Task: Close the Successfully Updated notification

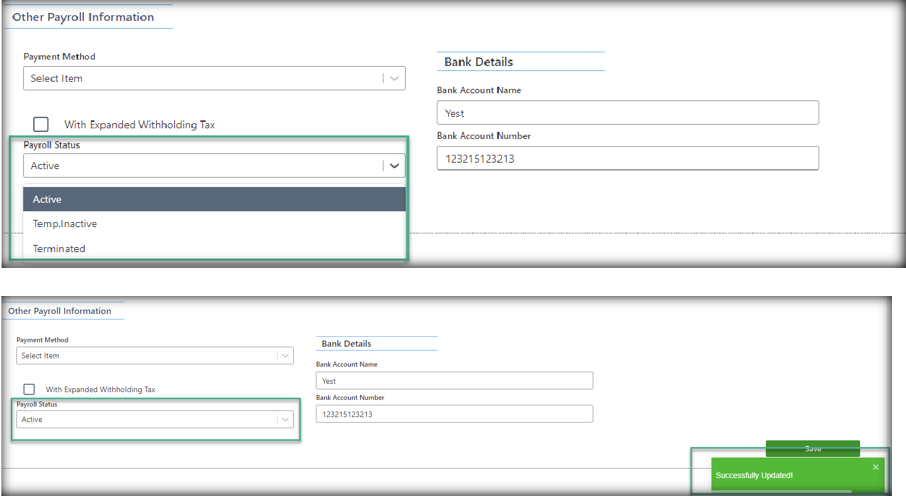Action: 875,467
